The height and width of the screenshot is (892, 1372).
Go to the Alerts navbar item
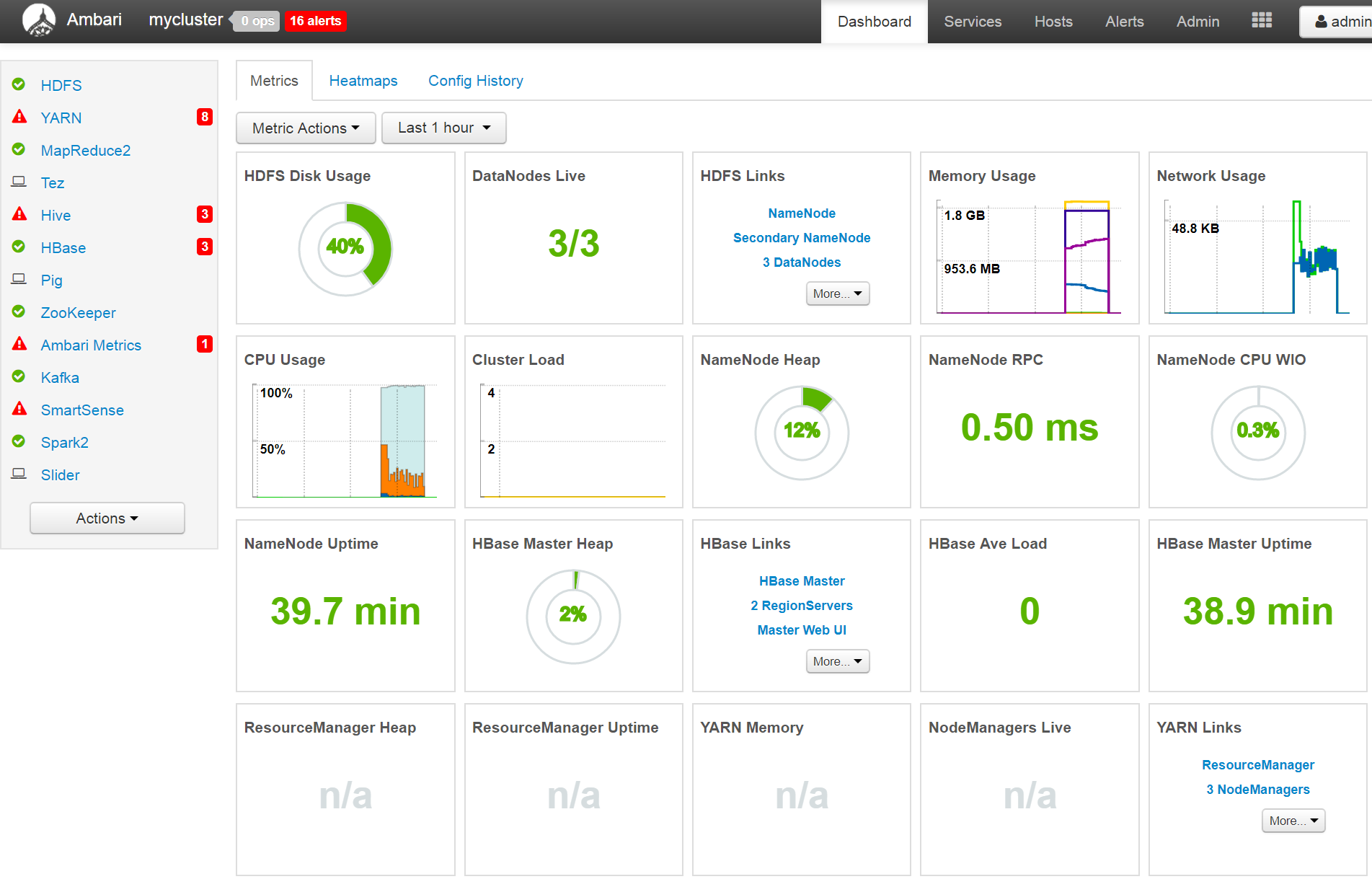[1125, 22]
